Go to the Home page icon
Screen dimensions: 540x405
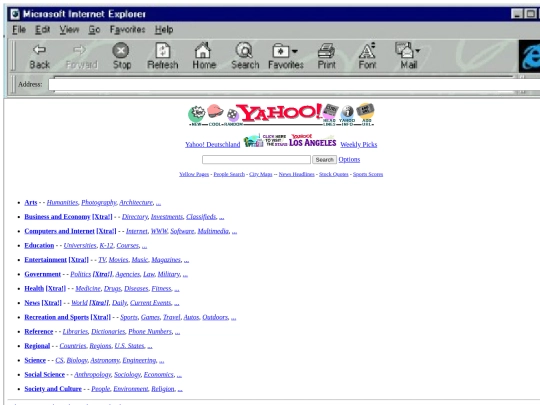(x=204, y=56)
